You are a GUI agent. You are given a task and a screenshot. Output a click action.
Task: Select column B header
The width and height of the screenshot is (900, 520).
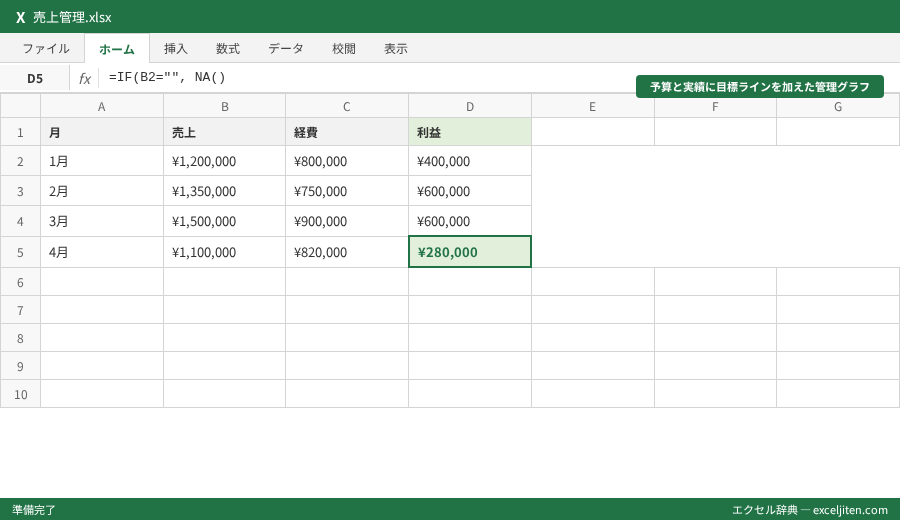[x=224, y=107]
